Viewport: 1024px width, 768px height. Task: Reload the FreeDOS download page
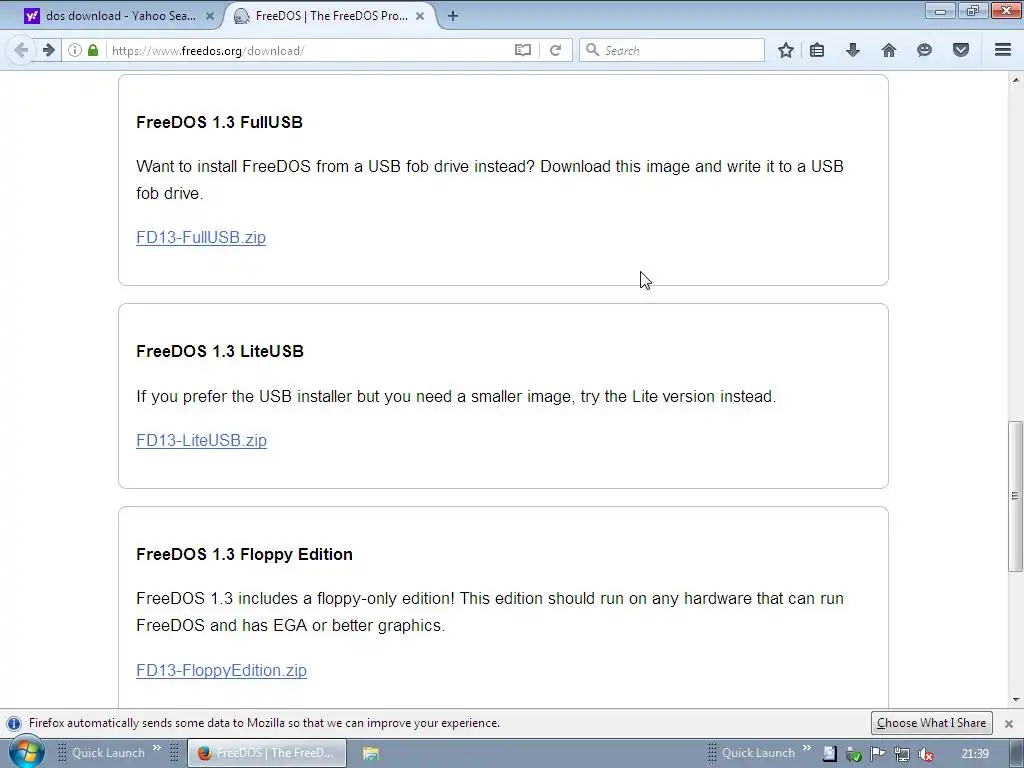pos(556,50)
